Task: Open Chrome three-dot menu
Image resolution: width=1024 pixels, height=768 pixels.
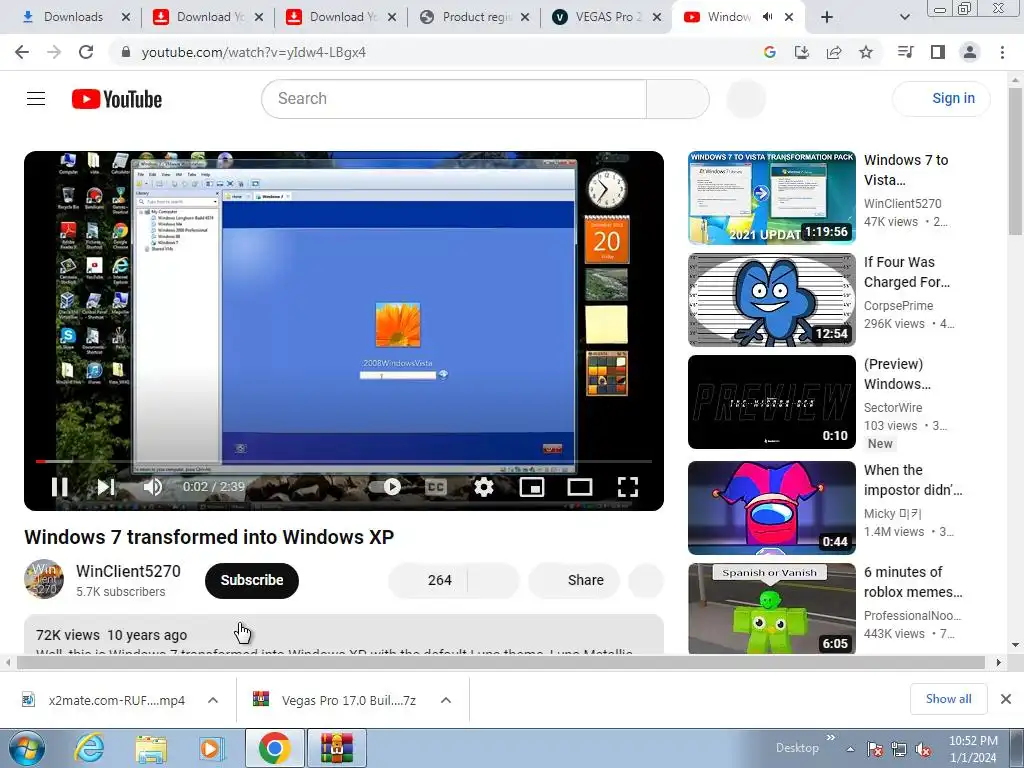Action: coord(1002,52)
